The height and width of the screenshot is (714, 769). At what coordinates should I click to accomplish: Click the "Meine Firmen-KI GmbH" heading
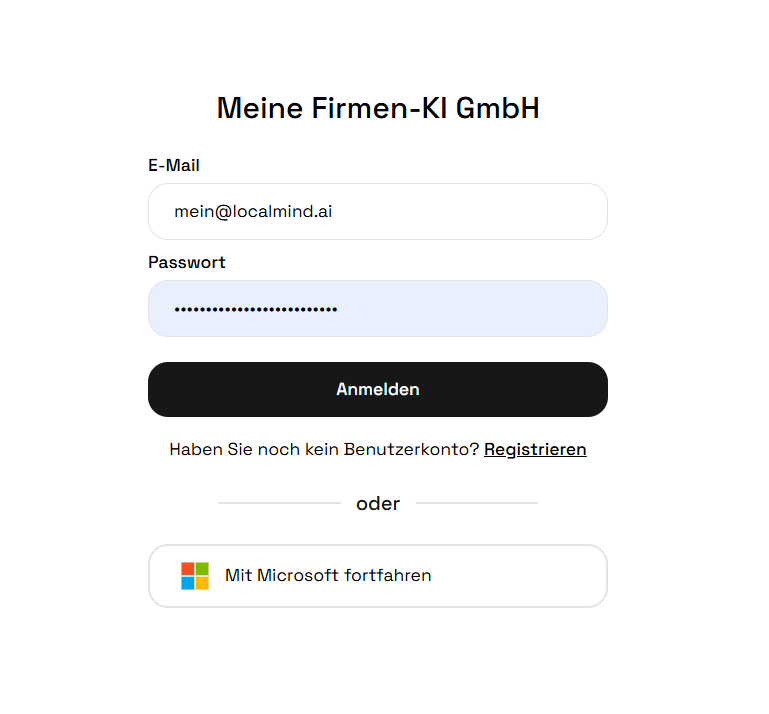pos(378,108)
